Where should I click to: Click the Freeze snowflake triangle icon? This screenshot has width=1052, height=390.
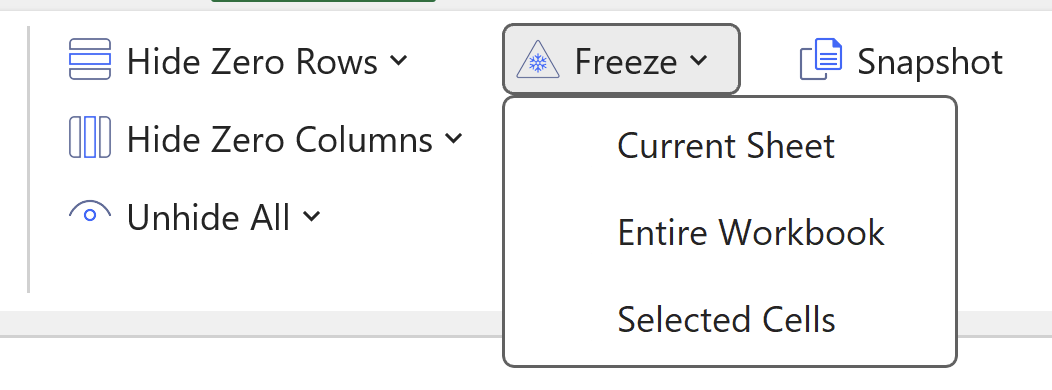[x=538, y=59]
